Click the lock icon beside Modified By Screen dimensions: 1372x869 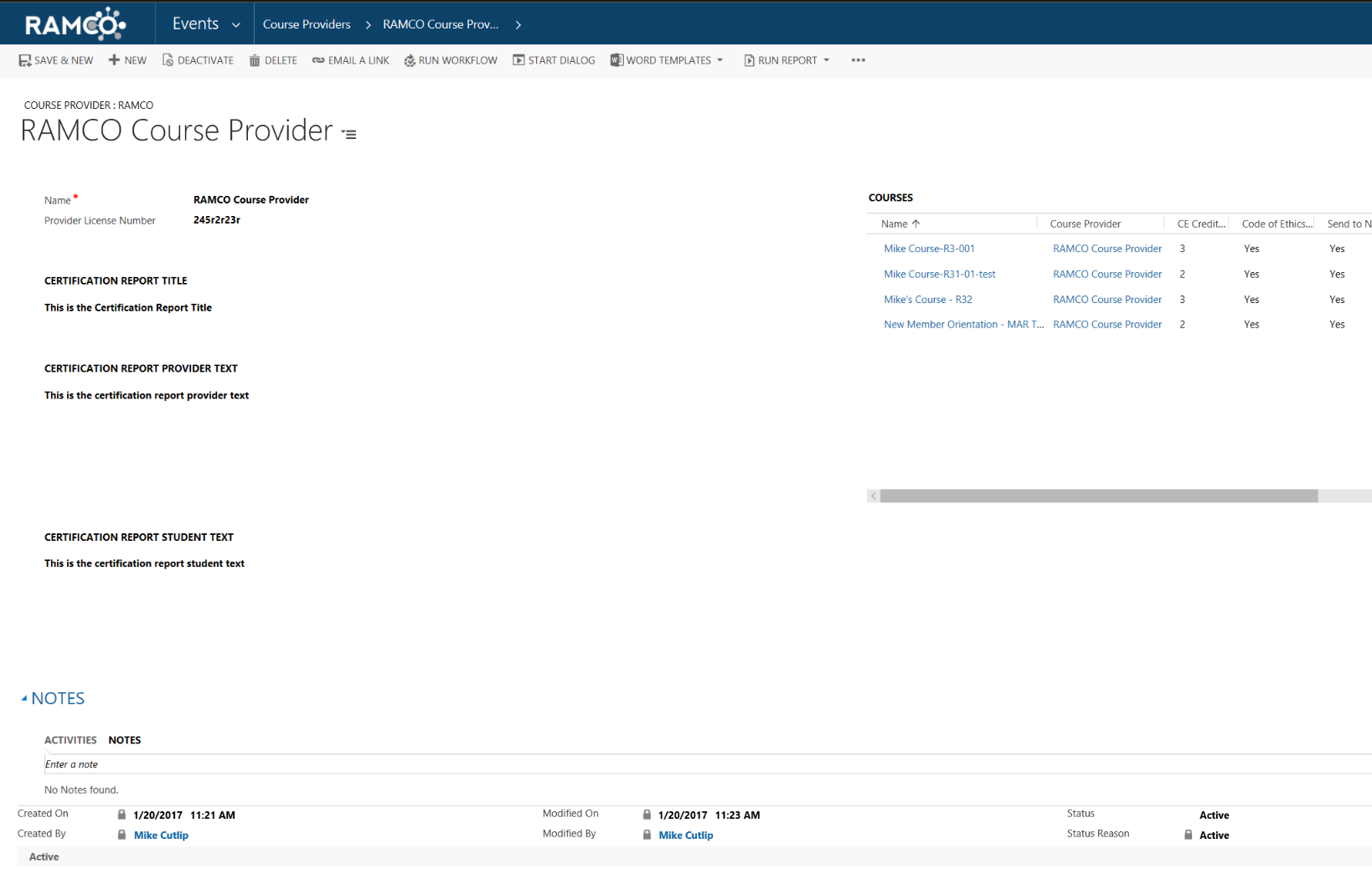pyautogui.click(x=647, y=835)
